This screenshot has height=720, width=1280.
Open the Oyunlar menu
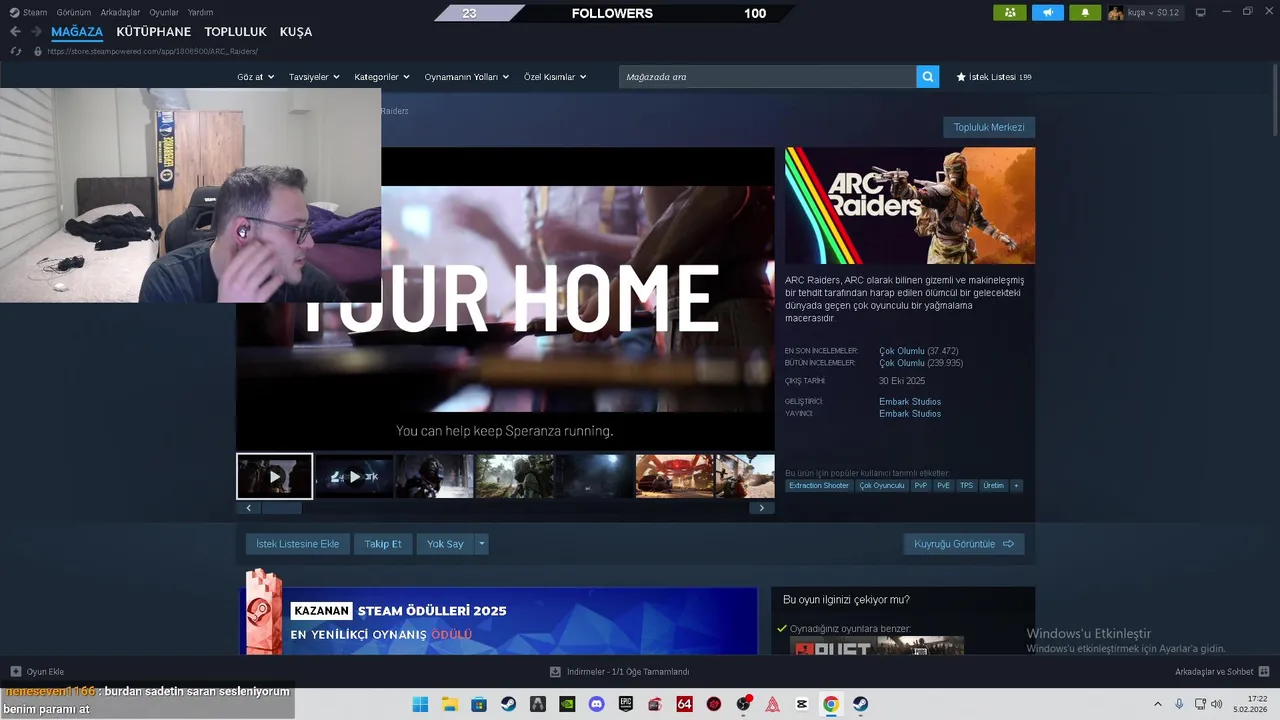pos(164,12)
